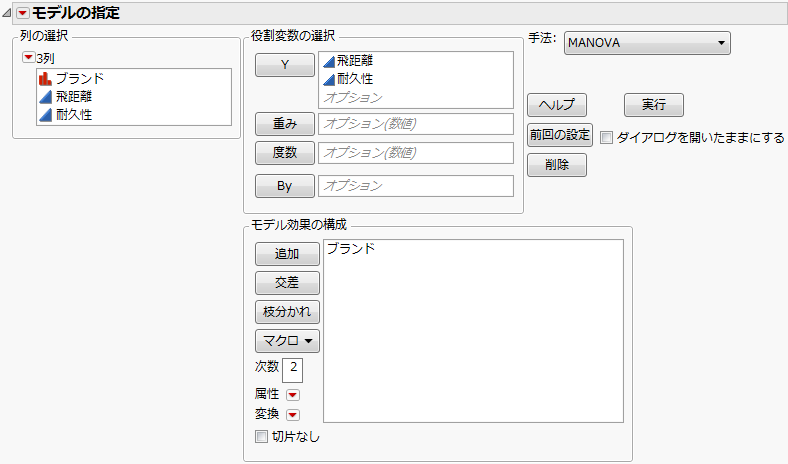
Task: Click the 次数 number field
Action: click(x=293, y=368)
